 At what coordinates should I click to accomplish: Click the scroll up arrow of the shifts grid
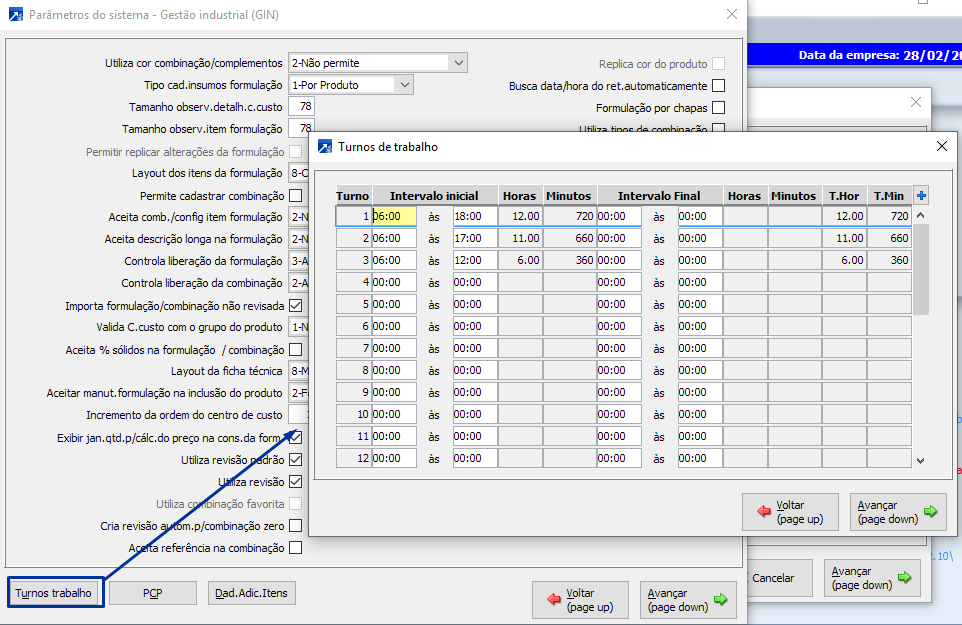pos(920,215)
